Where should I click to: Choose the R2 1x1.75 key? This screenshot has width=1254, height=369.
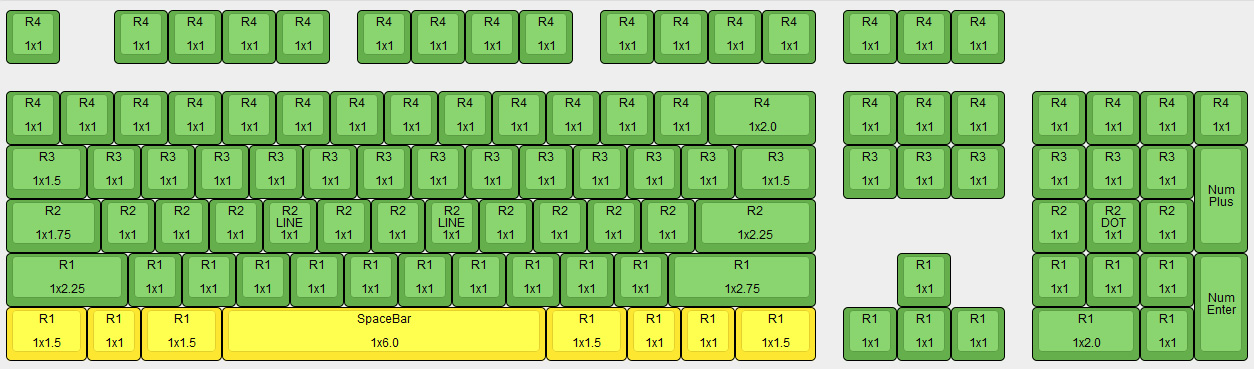(x=54, y=225)
